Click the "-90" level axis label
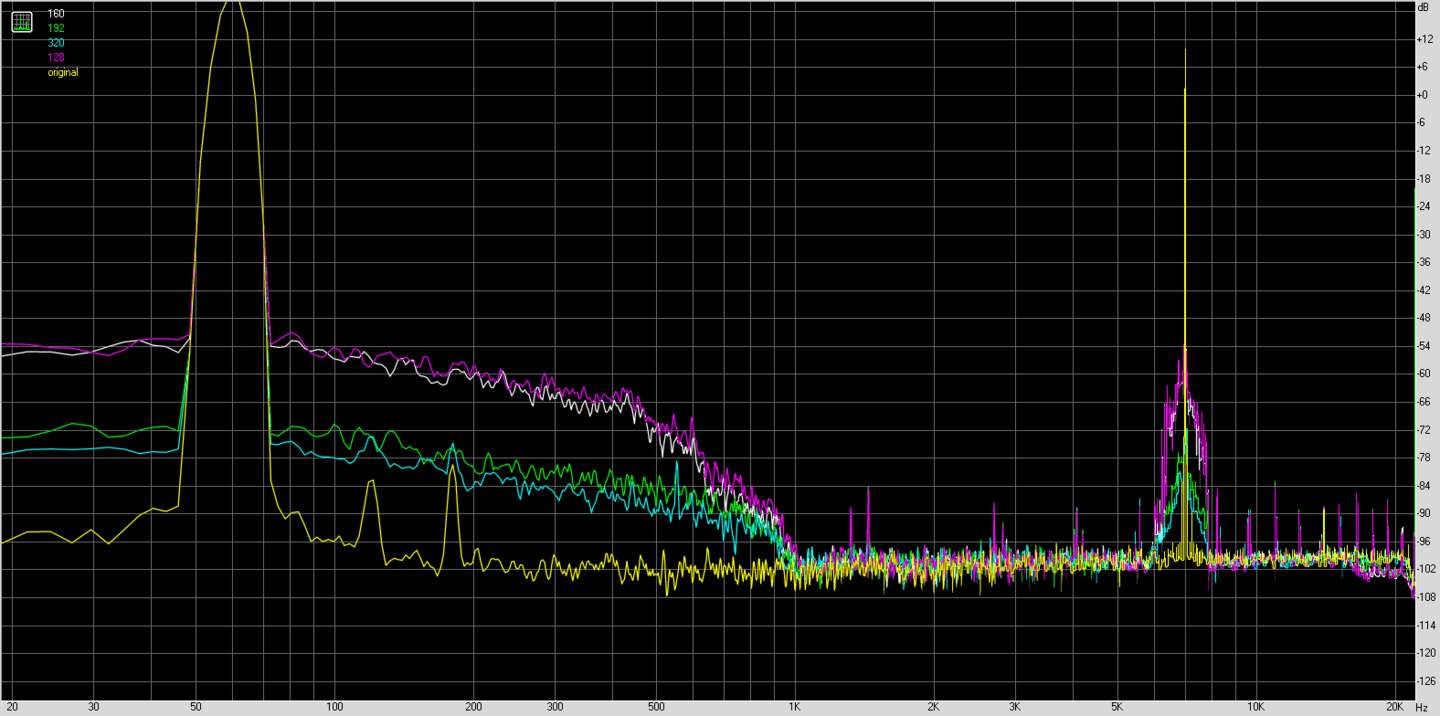Screen dimensions: 1440x716 (1423, 513)
